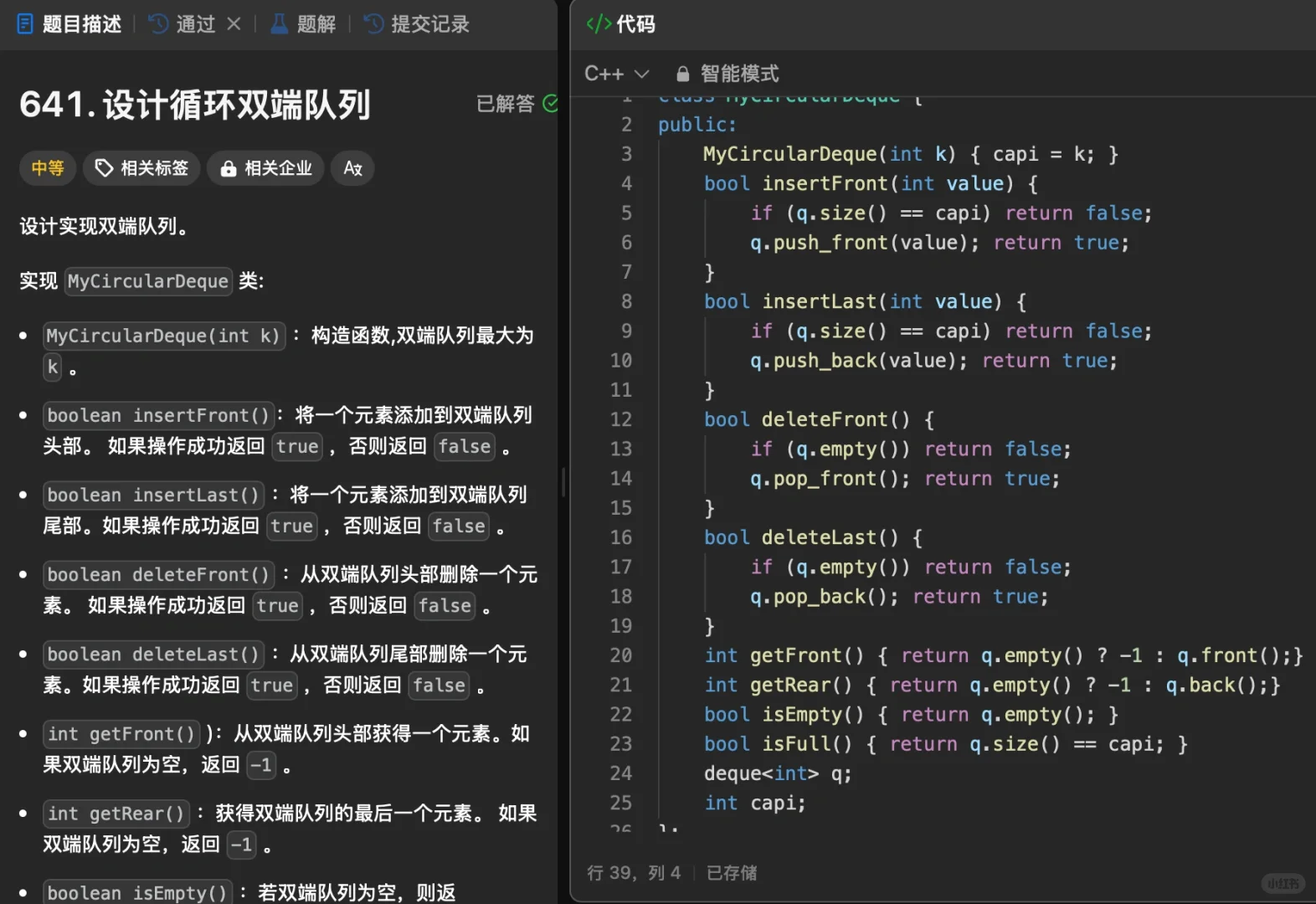This screenshot has height=904, width=1316.
Task: Click the boolean isEmpty() description code
Action: tap(137, 893)
